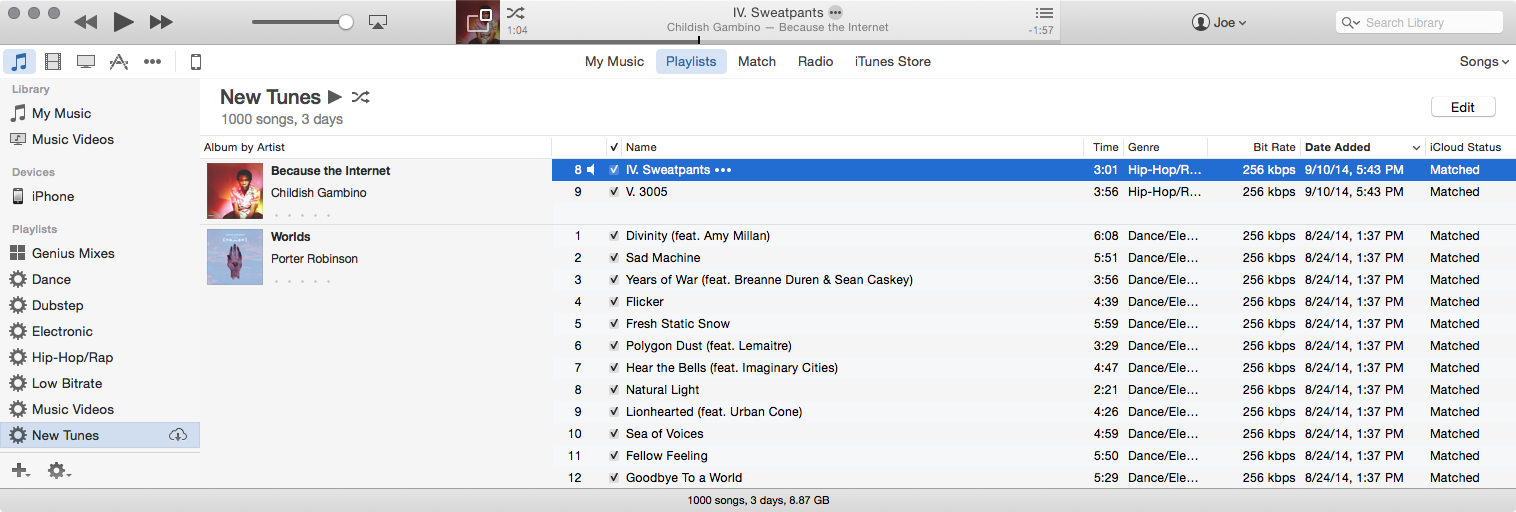This screenshot has height=512, width=1516.
Task: Click the iPhone device icon in the toolbar
Action: point(196,62)
